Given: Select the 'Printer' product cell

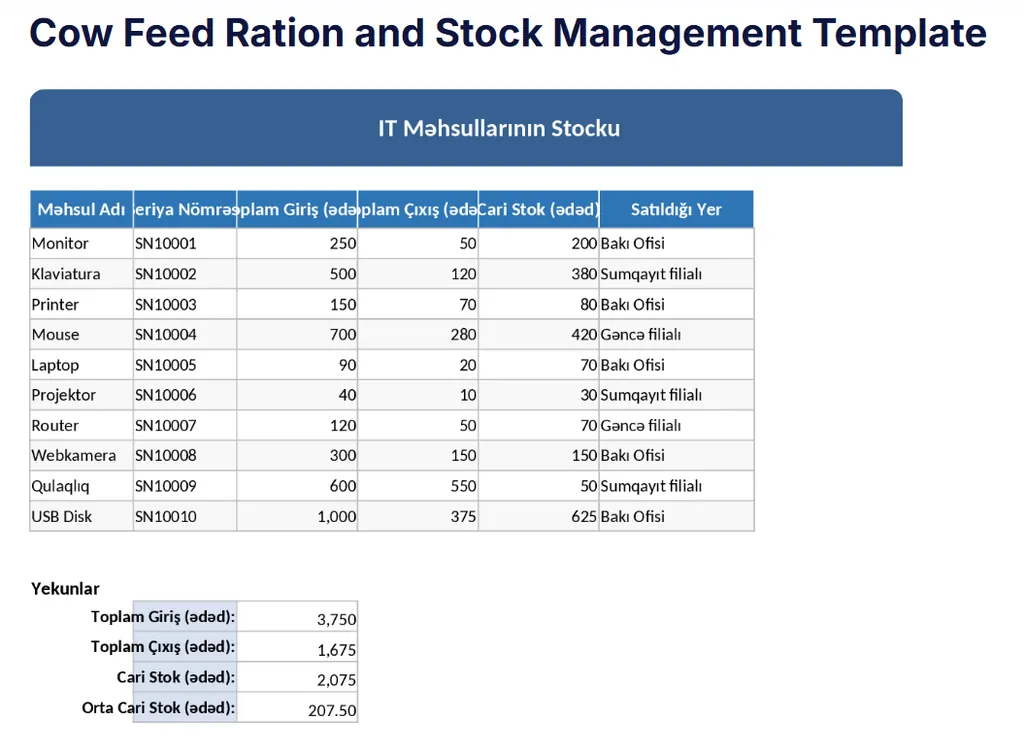Looking at the screenshot, I should point(81,304).
